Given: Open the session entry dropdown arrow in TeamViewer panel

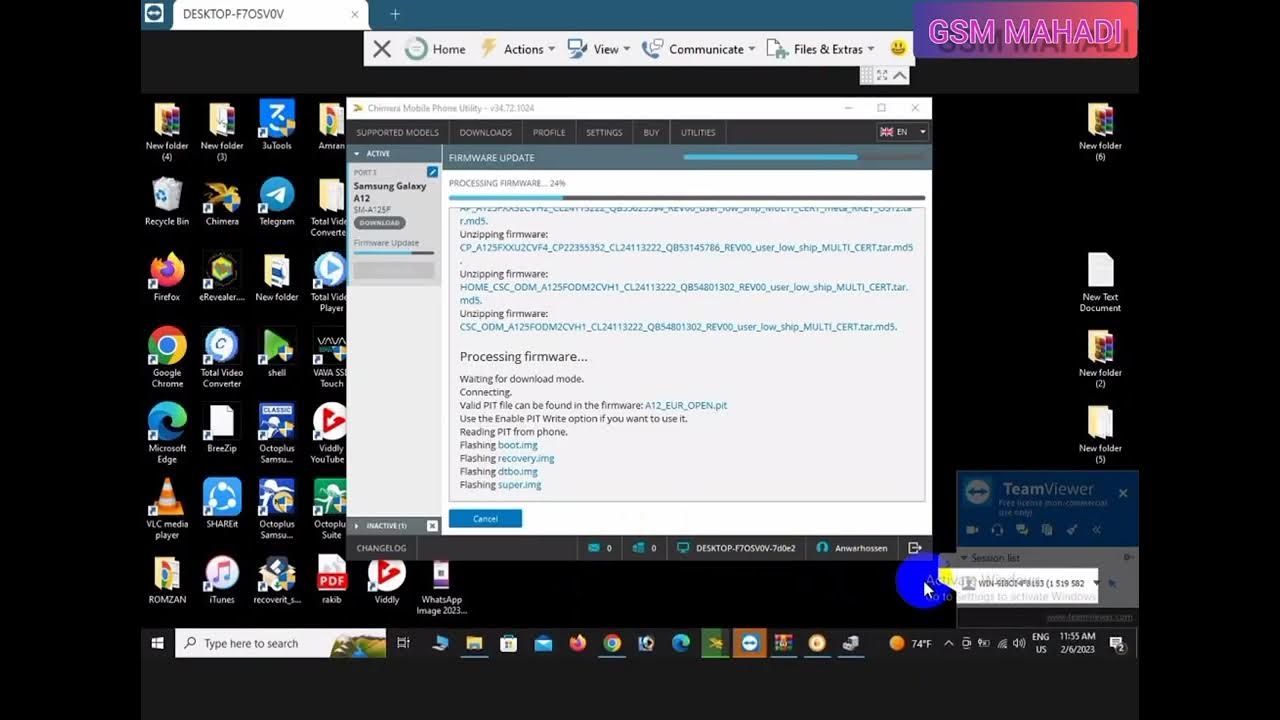Looking at the screenshot, I should (x=1097, y=583).
